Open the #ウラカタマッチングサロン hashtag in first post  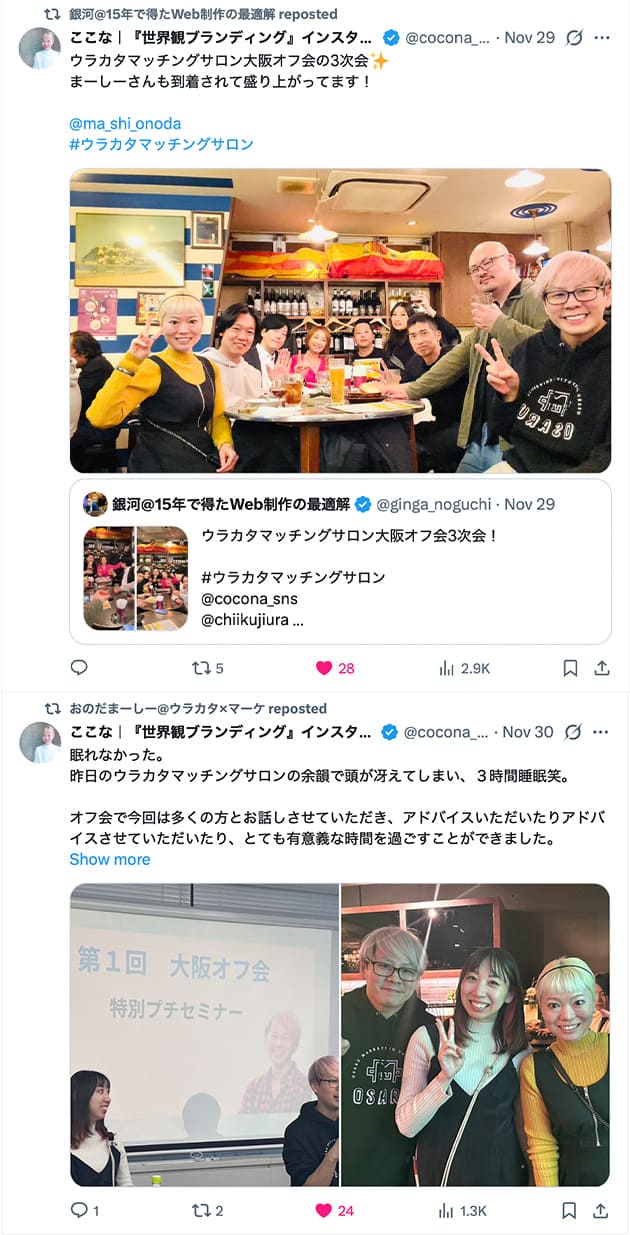(161, 144)
